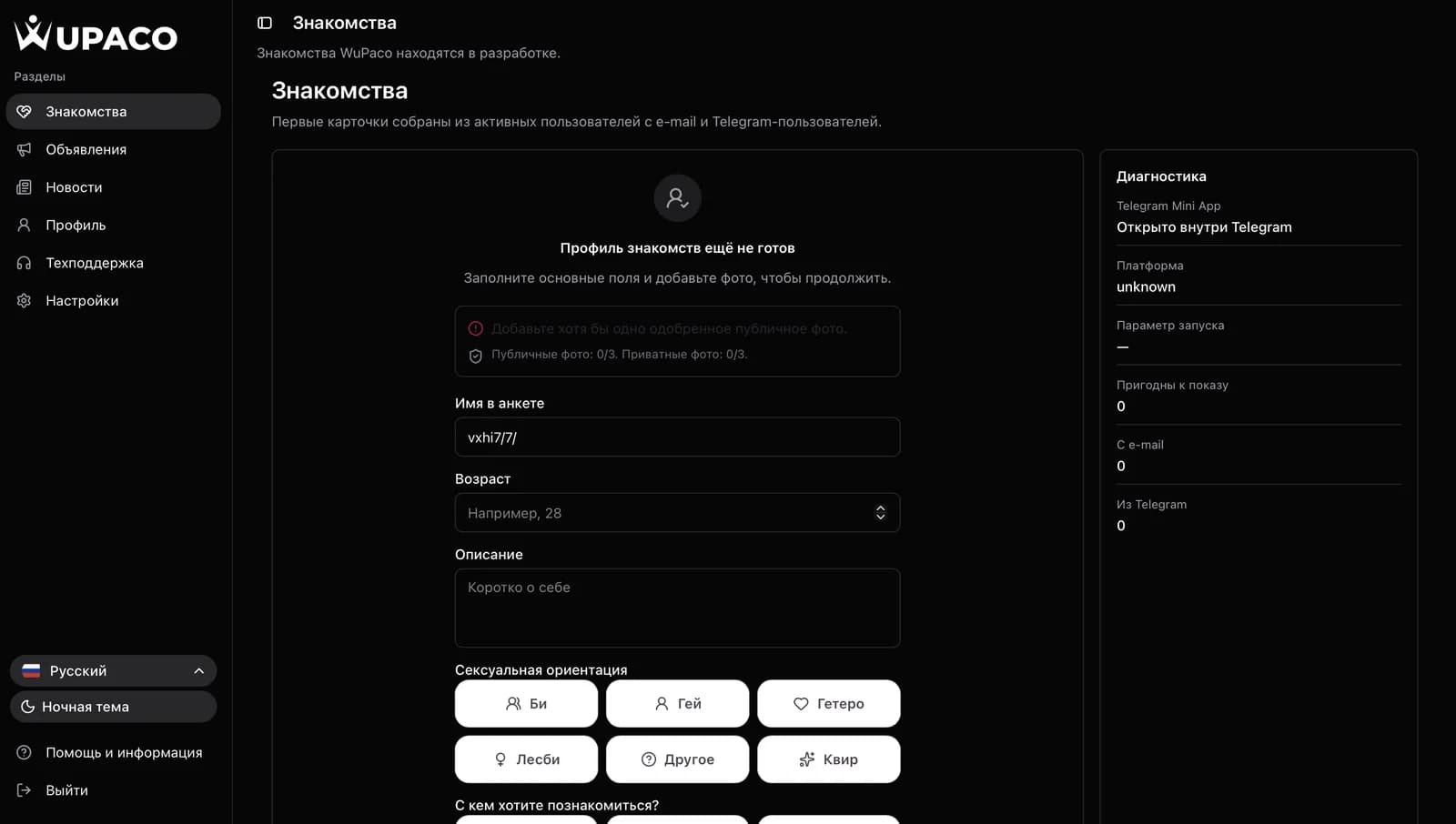Click the moon icon beside Ночная тема

tap(28, 707)
